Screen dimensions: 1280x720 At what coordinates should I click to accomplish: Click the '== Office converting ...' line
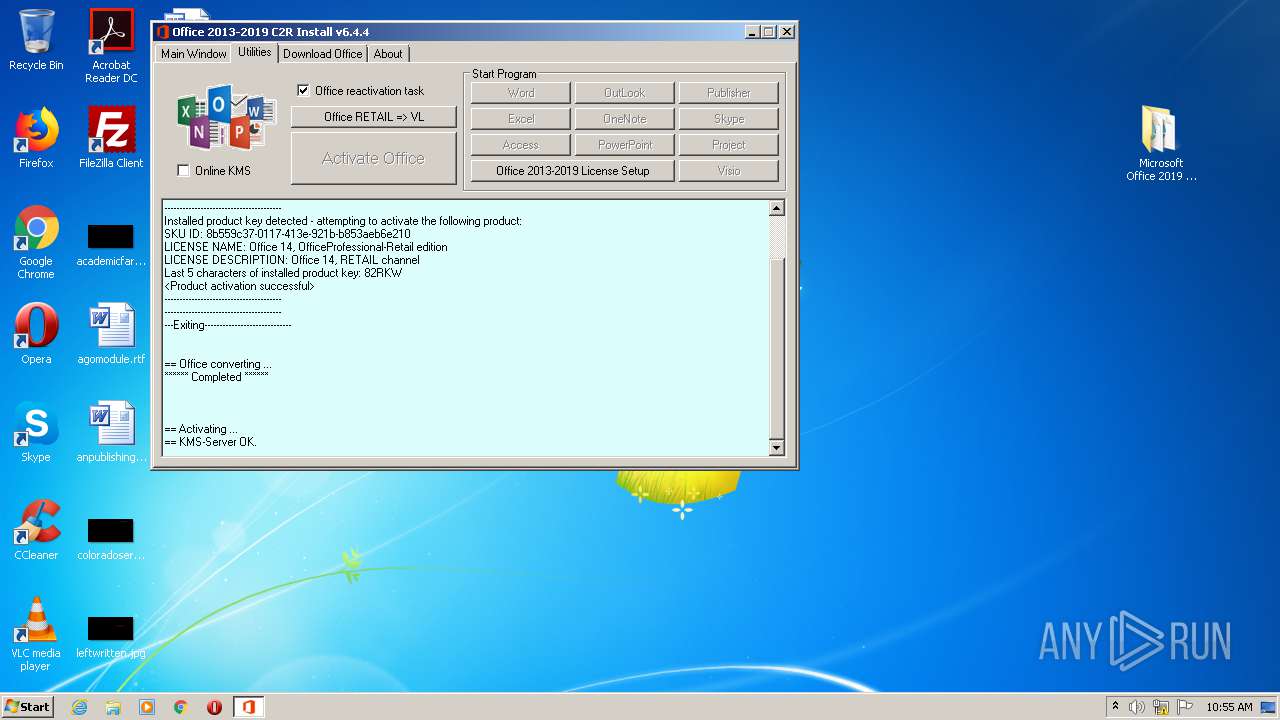pos(217,364)
